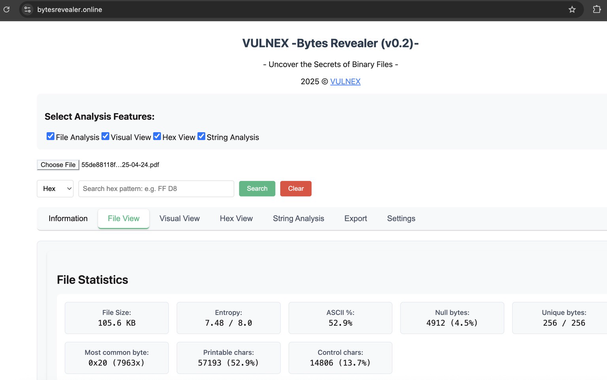
Task: Go to the Hex View tab
Action: 236,219
